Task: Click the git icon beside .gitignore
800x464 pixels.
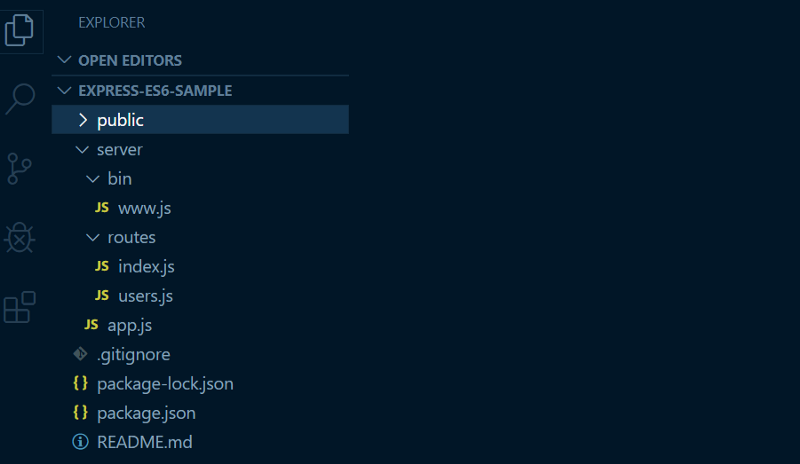Action: [x=80, y=354]
